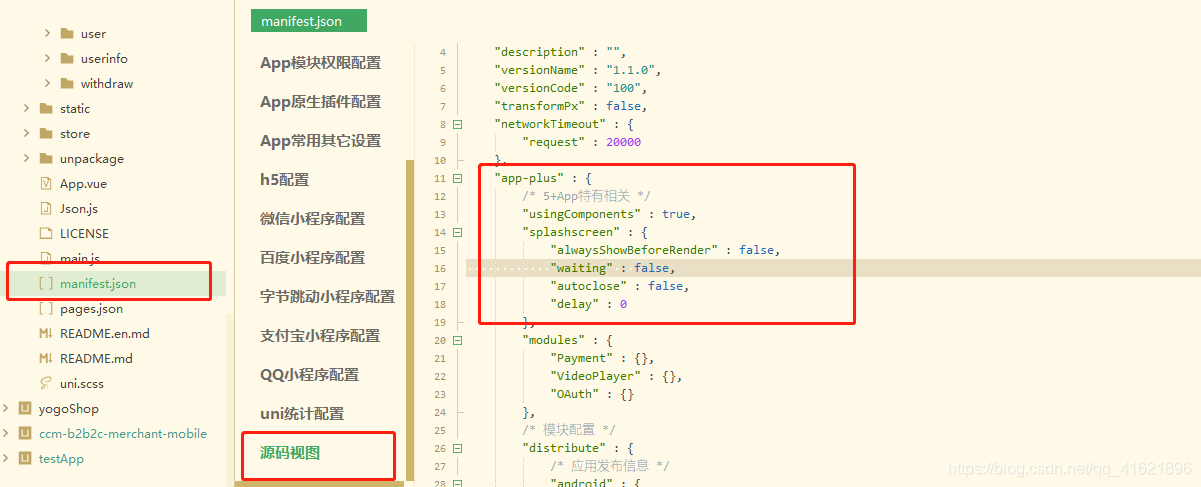Open 微信小程序配置 section

click(x=313, y=219)
